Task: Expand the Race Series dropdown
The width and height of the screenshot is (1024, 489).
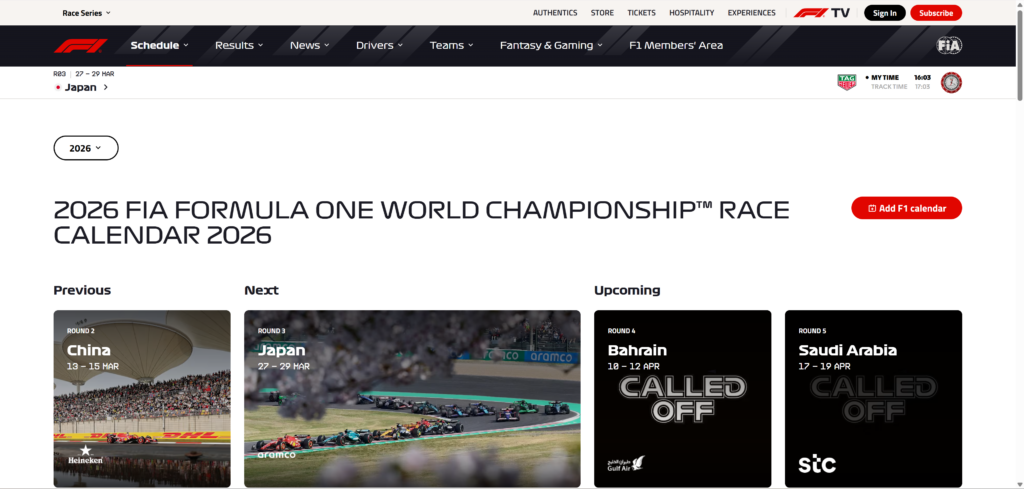Action: [x=87, y=13]
